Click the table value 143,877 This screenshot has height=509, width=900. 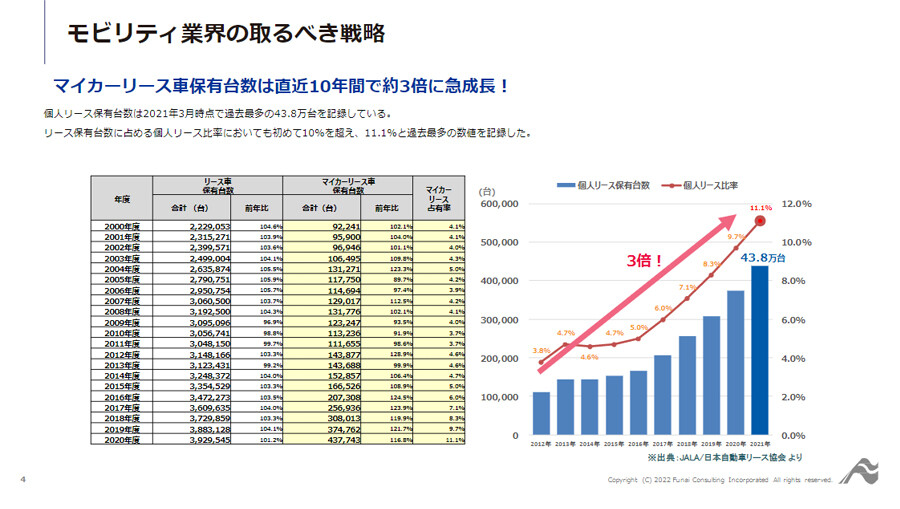pyautogui.click(x=344, y=355)
